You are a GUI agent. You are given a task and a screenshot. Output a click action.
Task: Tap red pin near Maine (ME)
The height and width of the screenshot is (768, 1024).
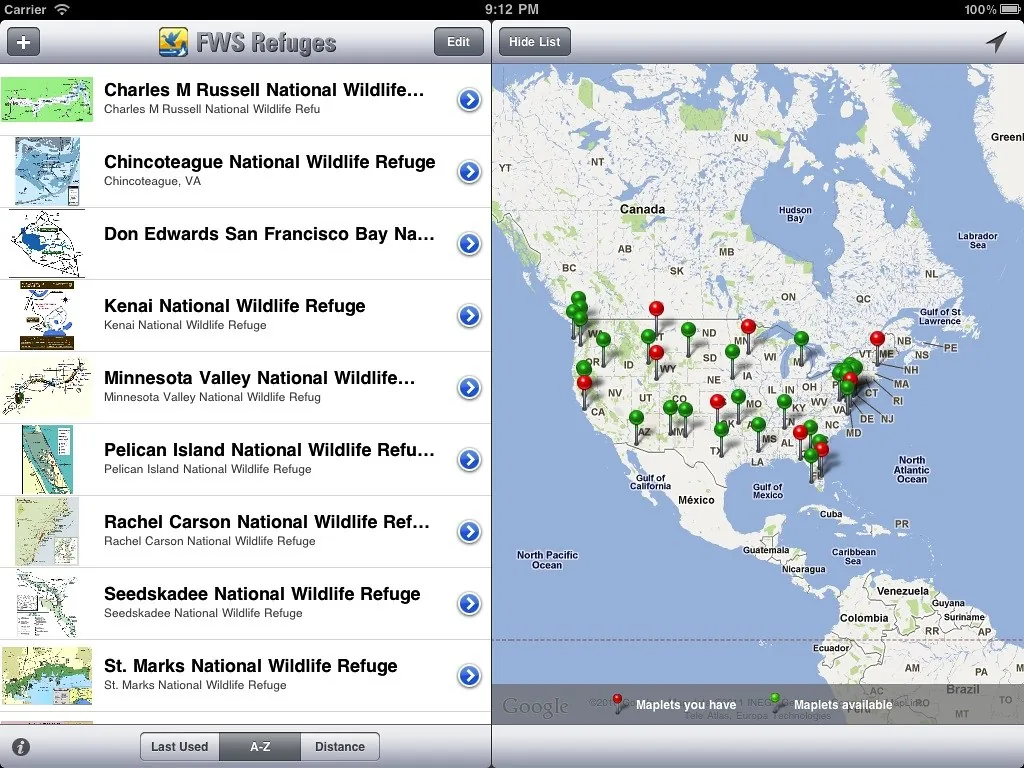pyautogui.click(x=877, y=338)
